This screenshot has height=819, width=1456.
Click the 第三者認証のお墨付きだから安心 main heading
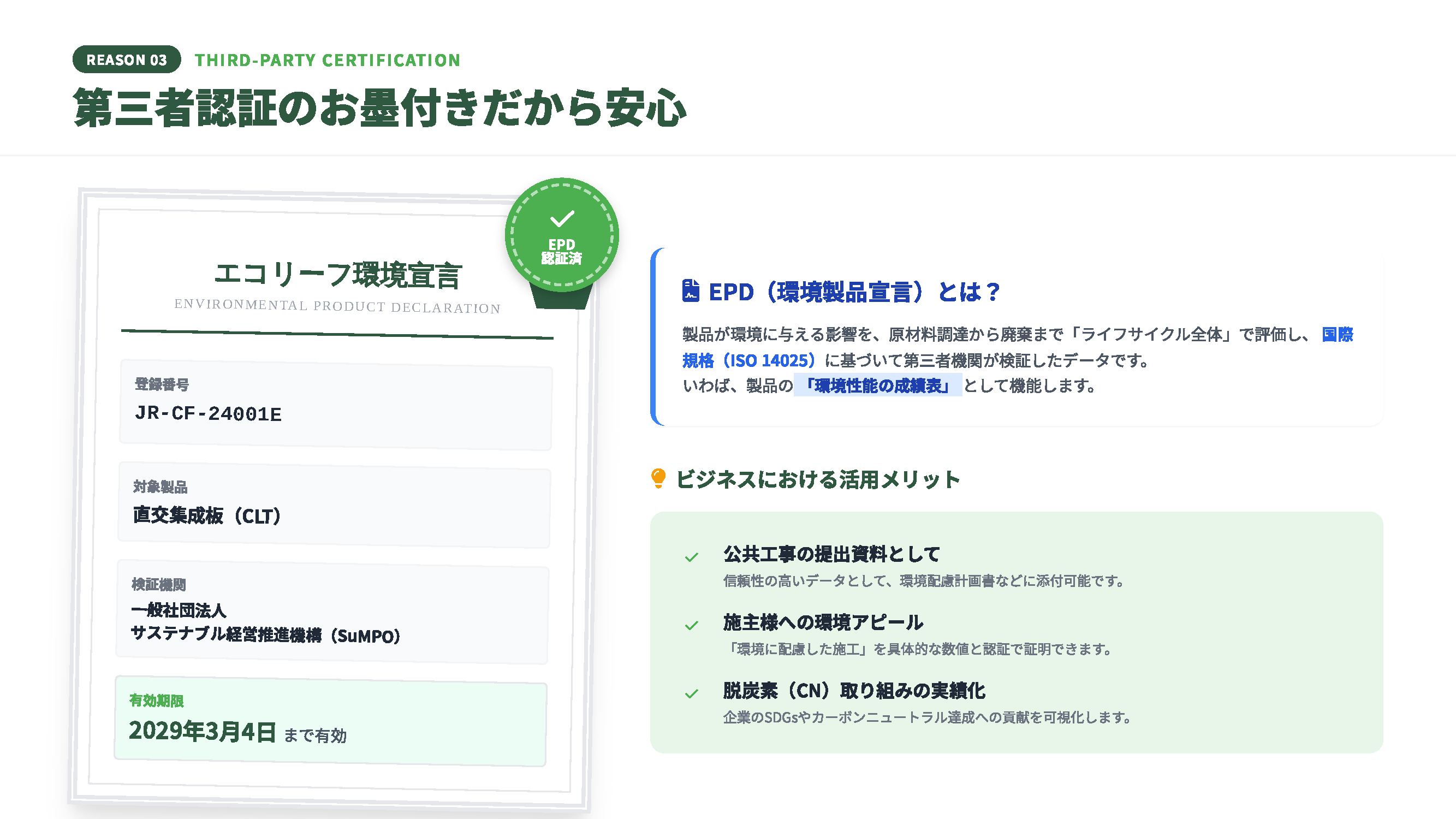(x=379, y=108)
